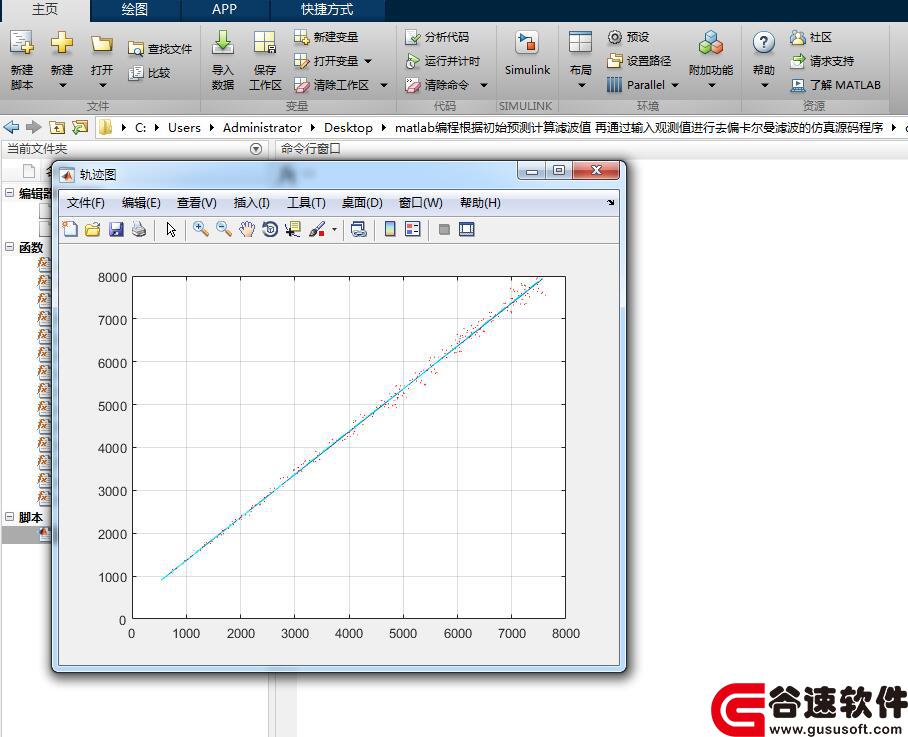Insert Colorbar in the figure
The image size is (908, 737).
point(390,229)
